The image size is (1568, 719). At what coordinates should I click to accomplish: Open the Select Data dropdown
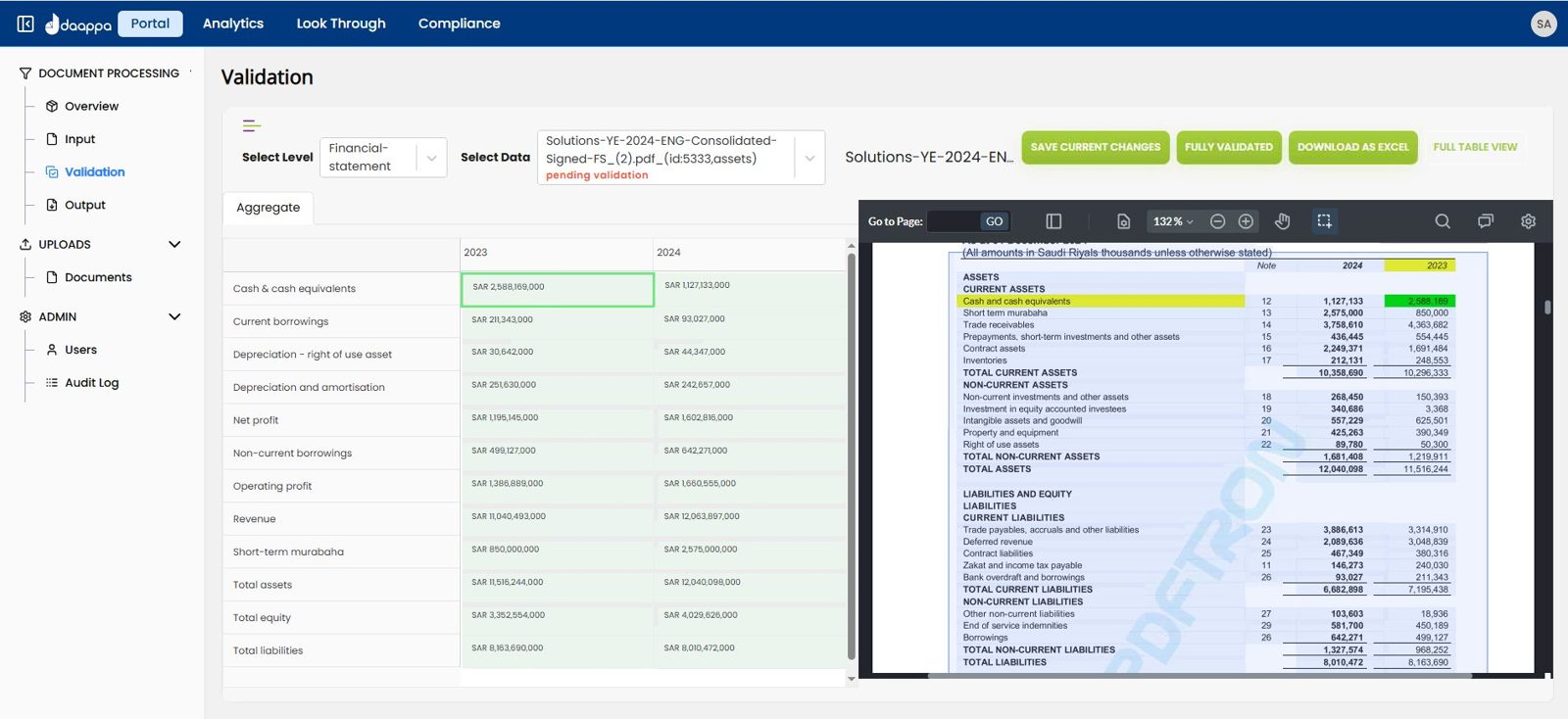click(x=681, y=158)
